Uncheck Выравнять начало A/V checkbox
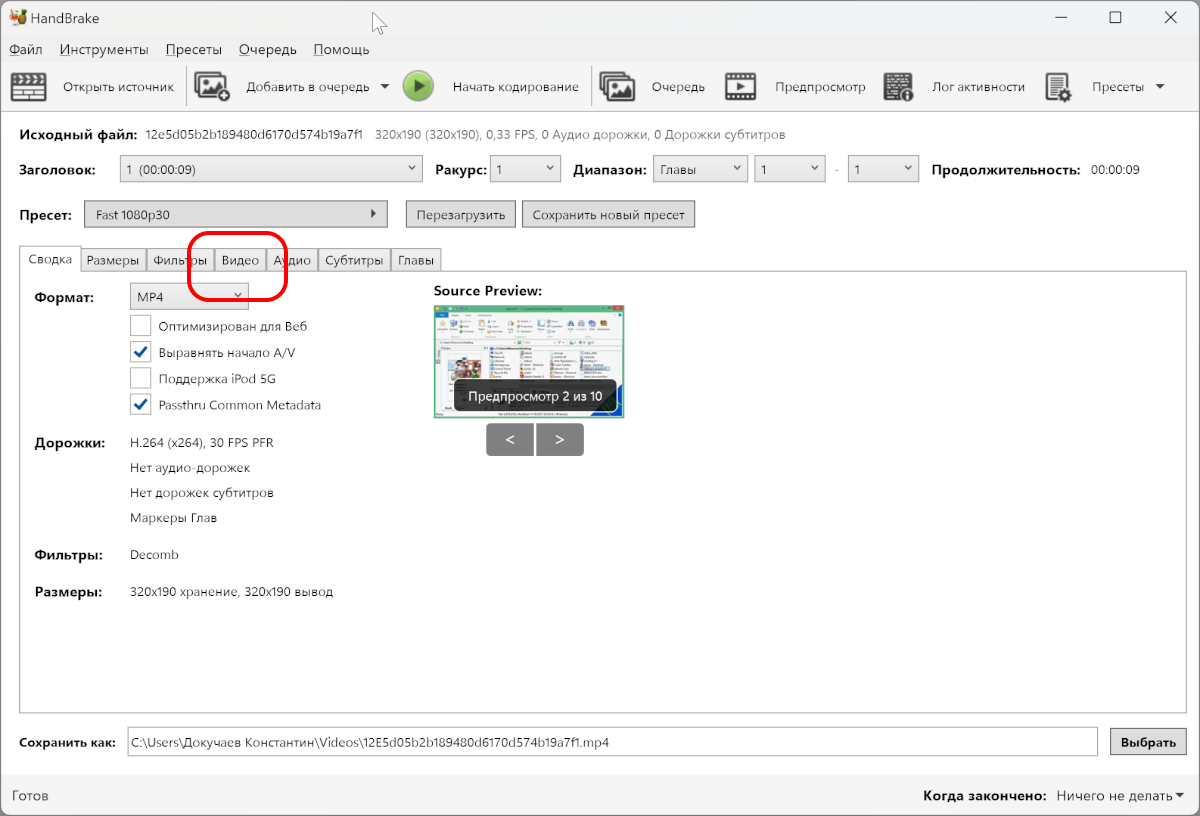The width and height of the screenshot is (1200, 816). point(141,352)
